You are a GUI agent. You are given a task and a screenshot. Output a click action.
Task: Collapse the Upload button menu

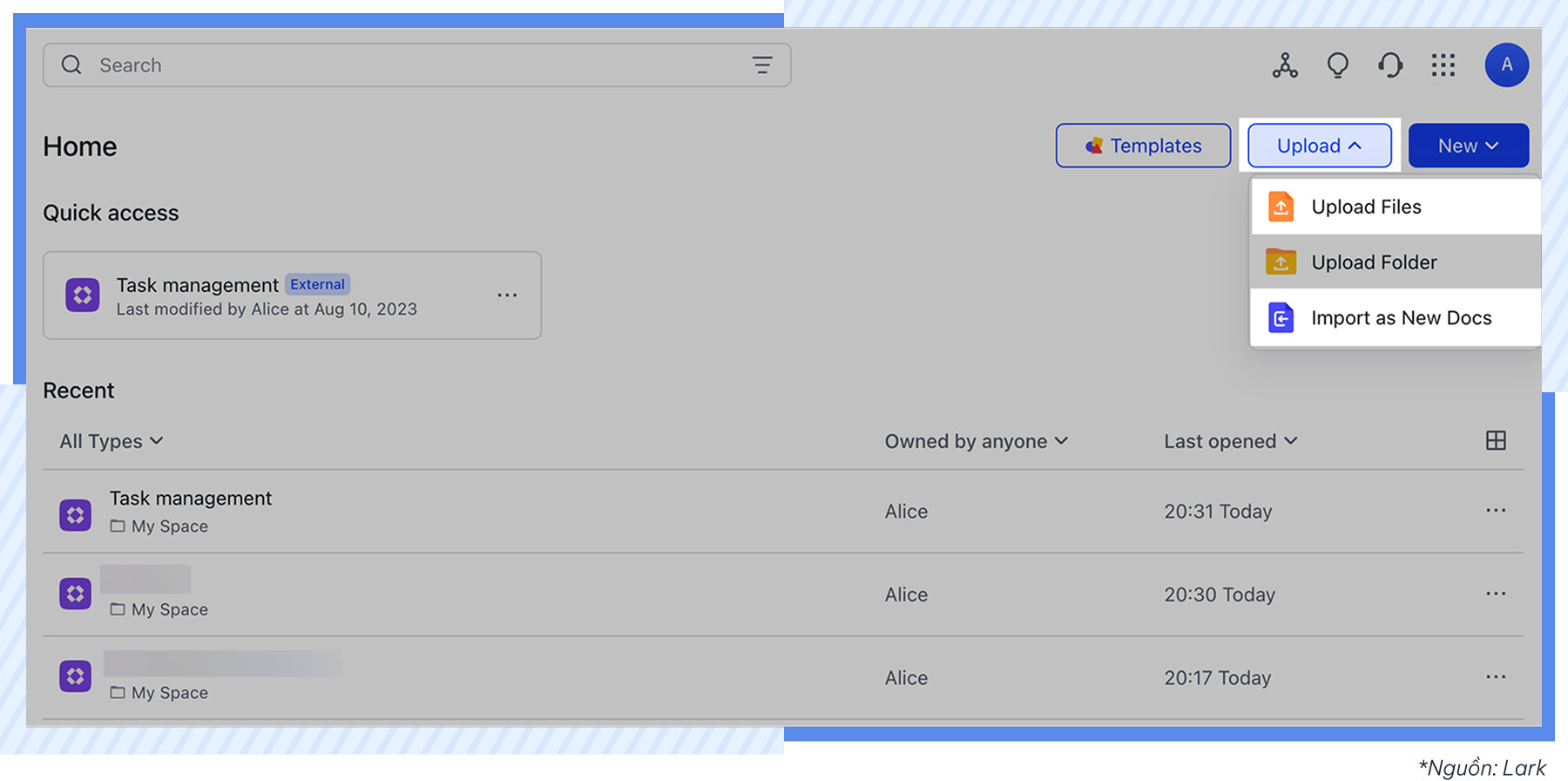pyautogui.click(x=1319, y=146)
